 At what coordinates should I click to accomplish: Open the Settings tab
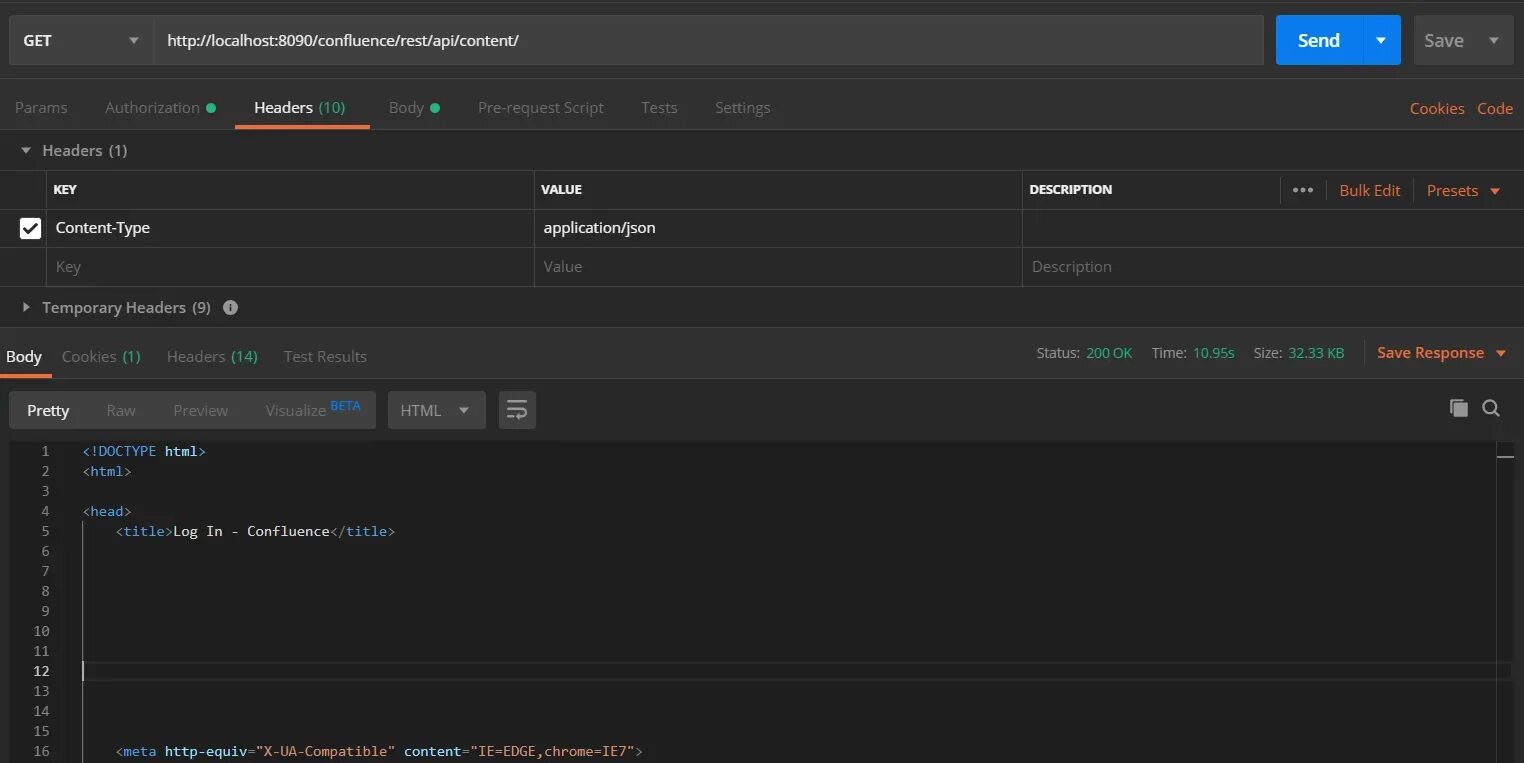click(742, 107)
